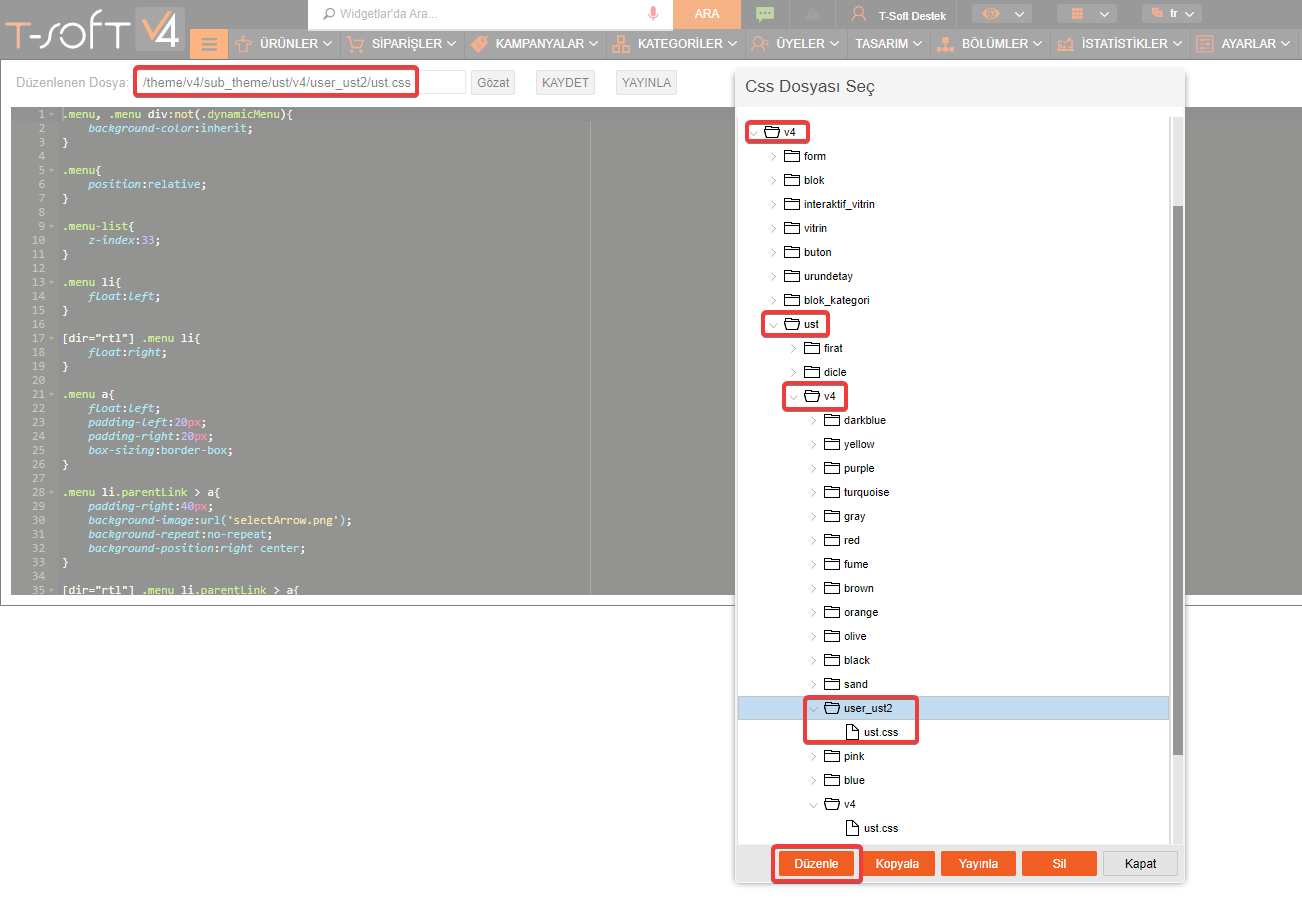Collapse the user_ust2 folder chevron
1302x901 pixels.
tap(813, 708)
